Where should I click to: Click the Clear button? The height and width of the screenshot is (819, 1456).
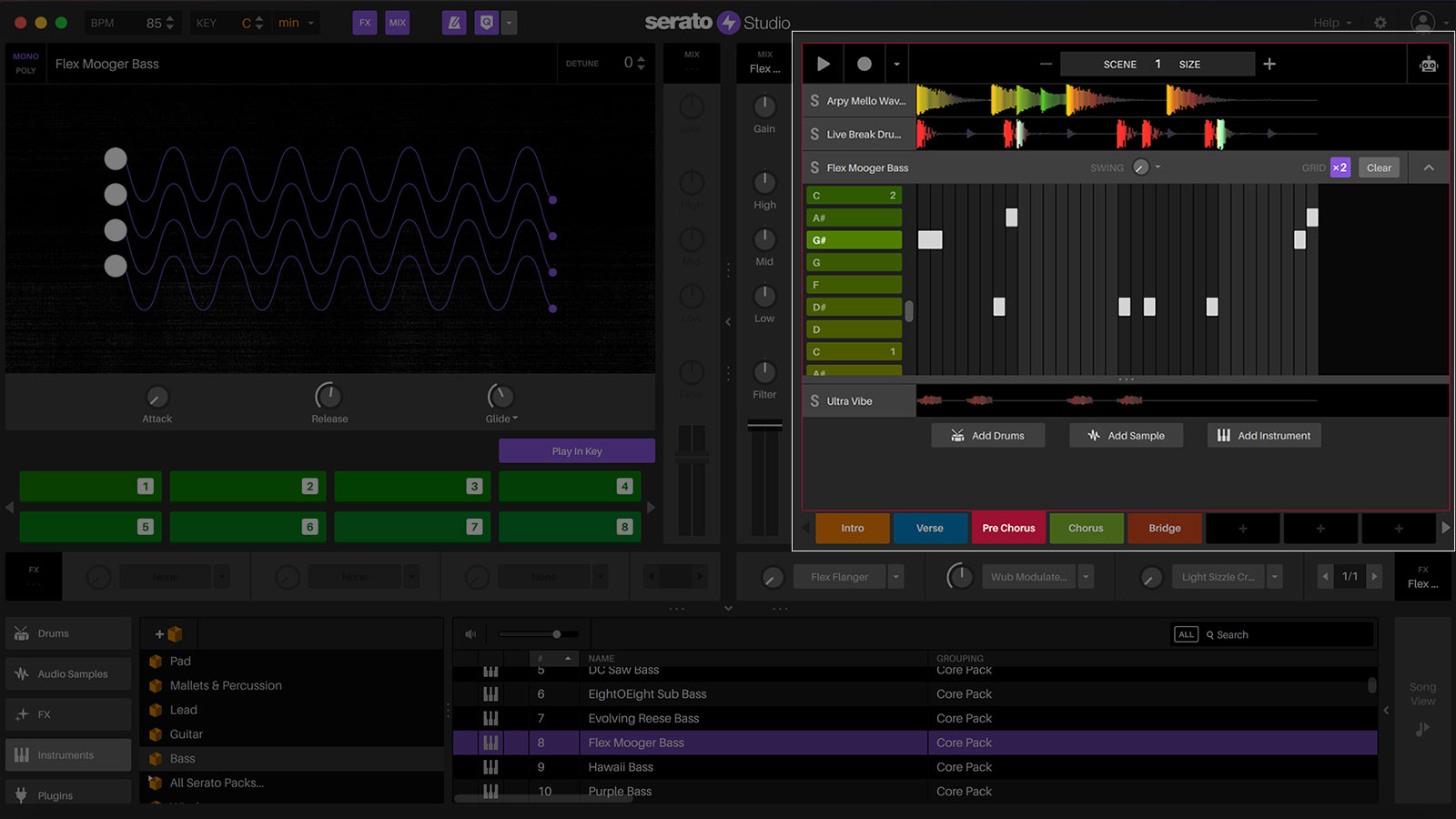coord(1379,167)
